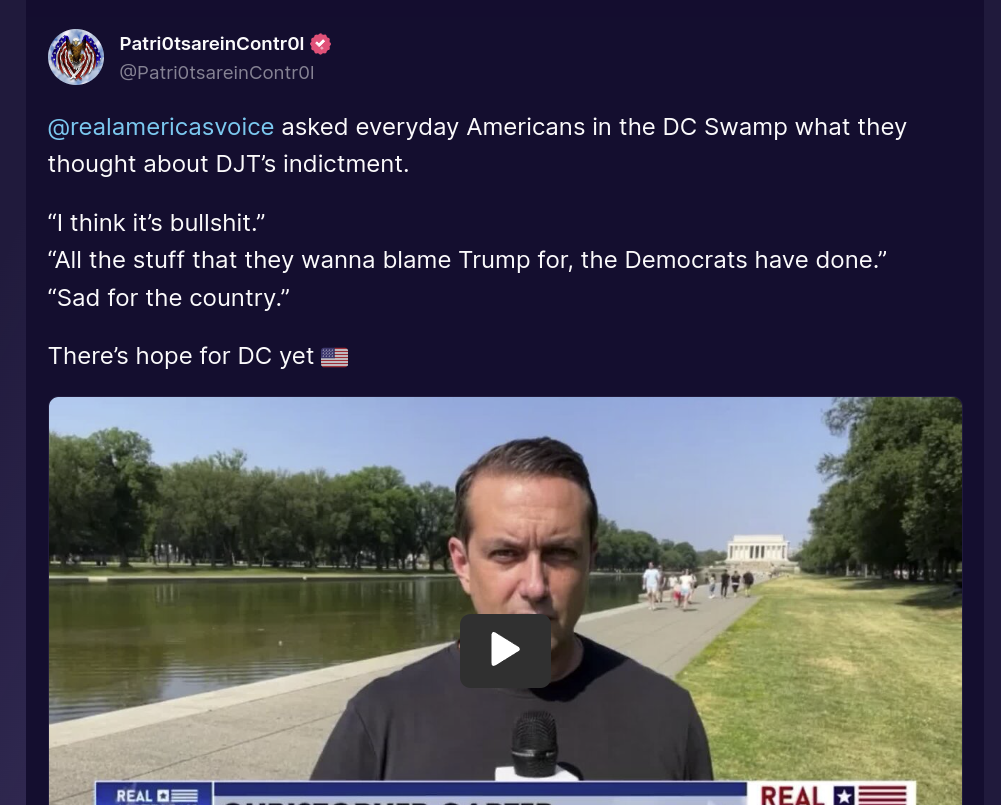The image size is (1001, 805).
Task: Open the eagle profile avatar
Action: [76, 57]
